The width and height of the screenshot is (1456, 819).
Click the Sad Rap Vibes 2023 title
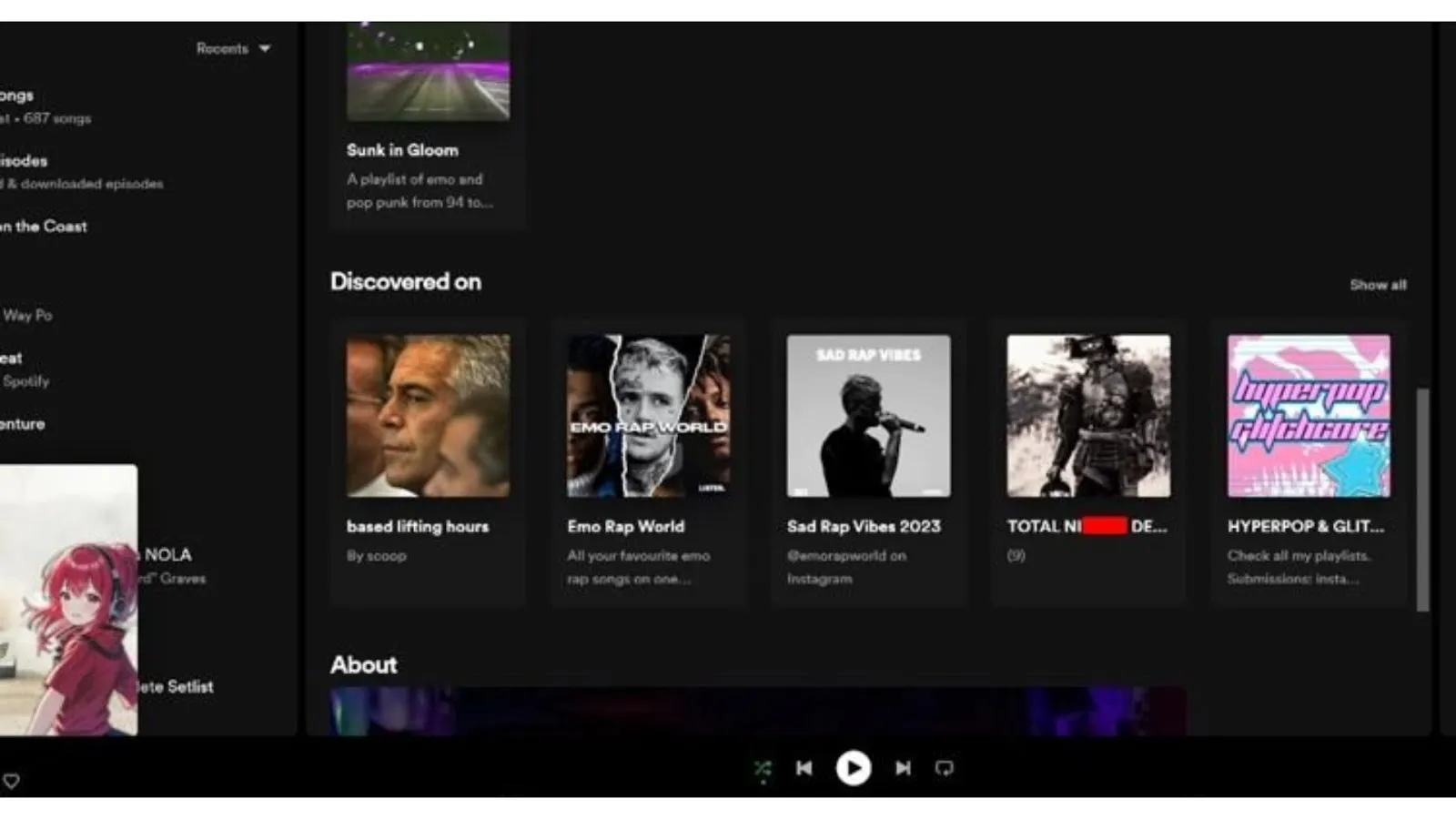coord(864,526)
